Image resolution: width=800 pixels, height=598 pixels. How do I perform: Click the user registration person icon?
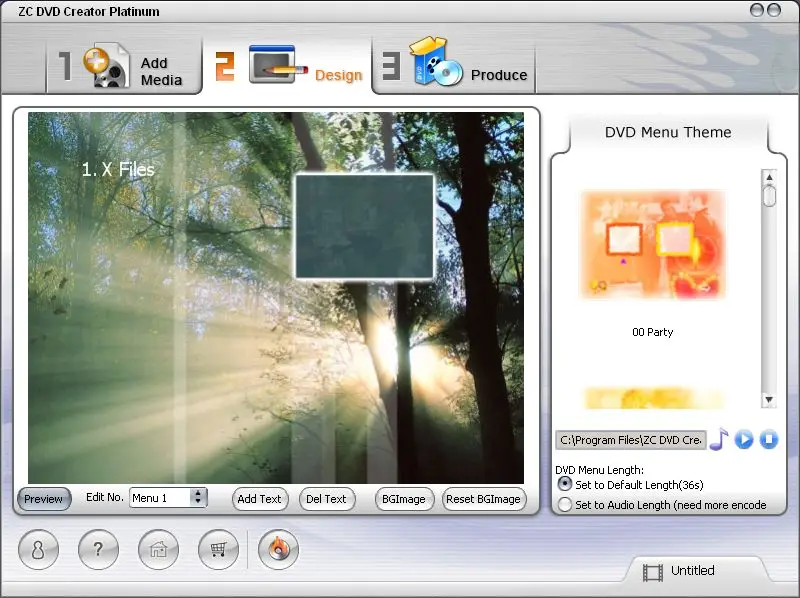[38, 550]
